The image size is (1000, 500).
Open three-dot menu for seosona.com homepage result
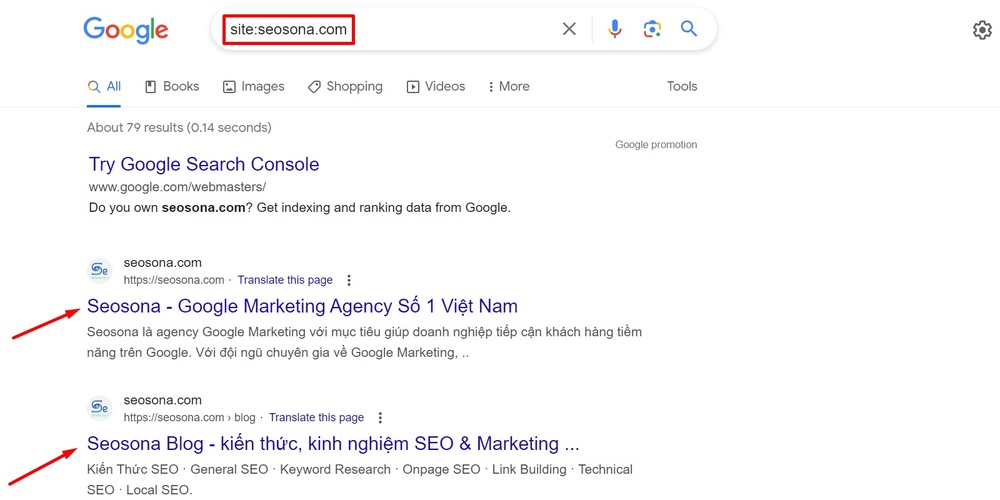[x=349, y=280]
